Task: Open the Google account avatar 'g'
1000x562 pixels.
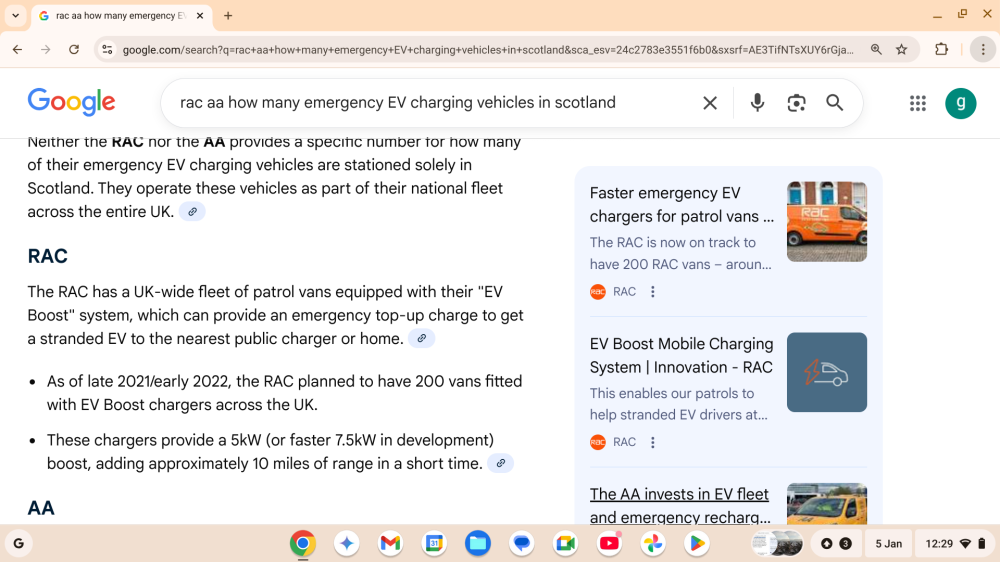Action: pos(960,103)
